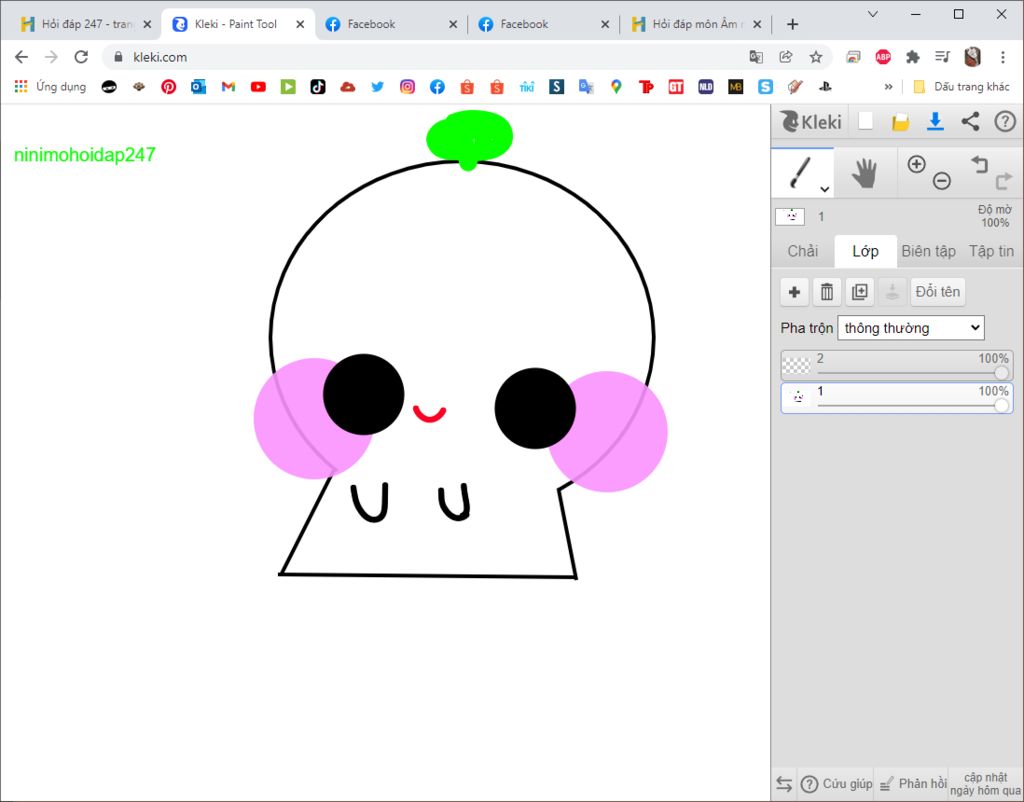Image resolution: width=1024 pixels, height=802 pixels.
Task: Delete the selected layer
Action: click(827, 292)
